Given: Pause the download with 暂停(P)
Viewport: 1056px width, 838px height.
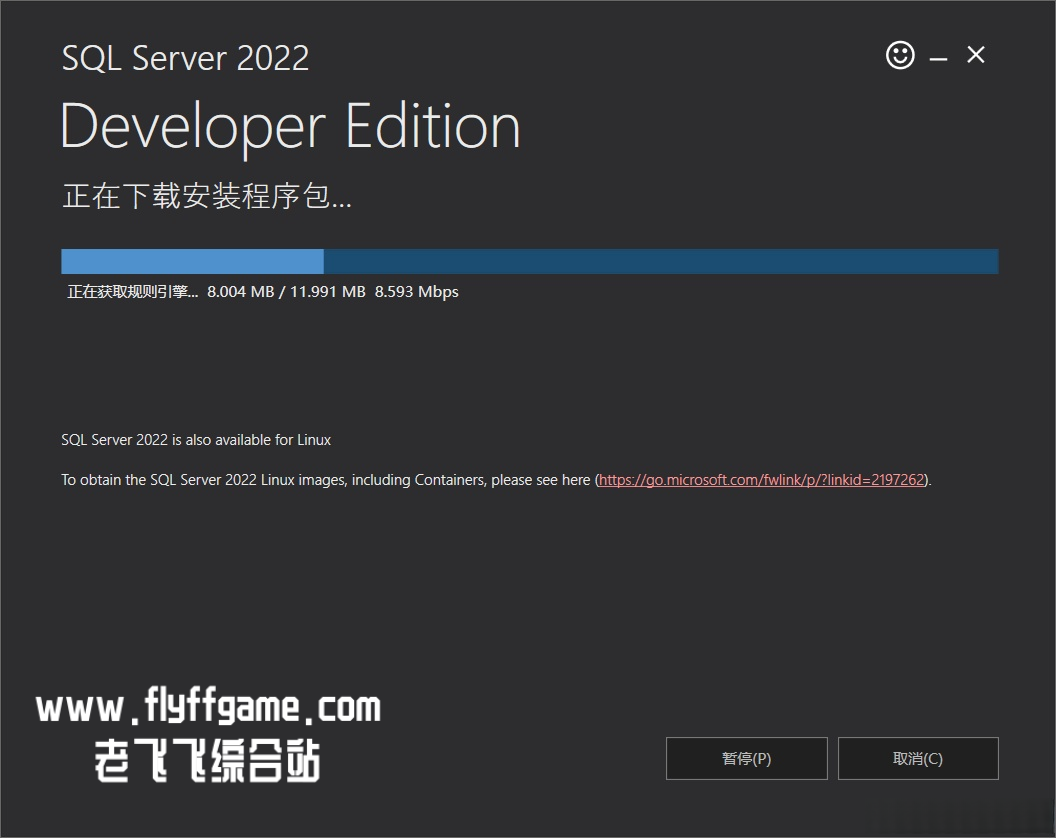Looking at the screenshot, I should [746, 759].
